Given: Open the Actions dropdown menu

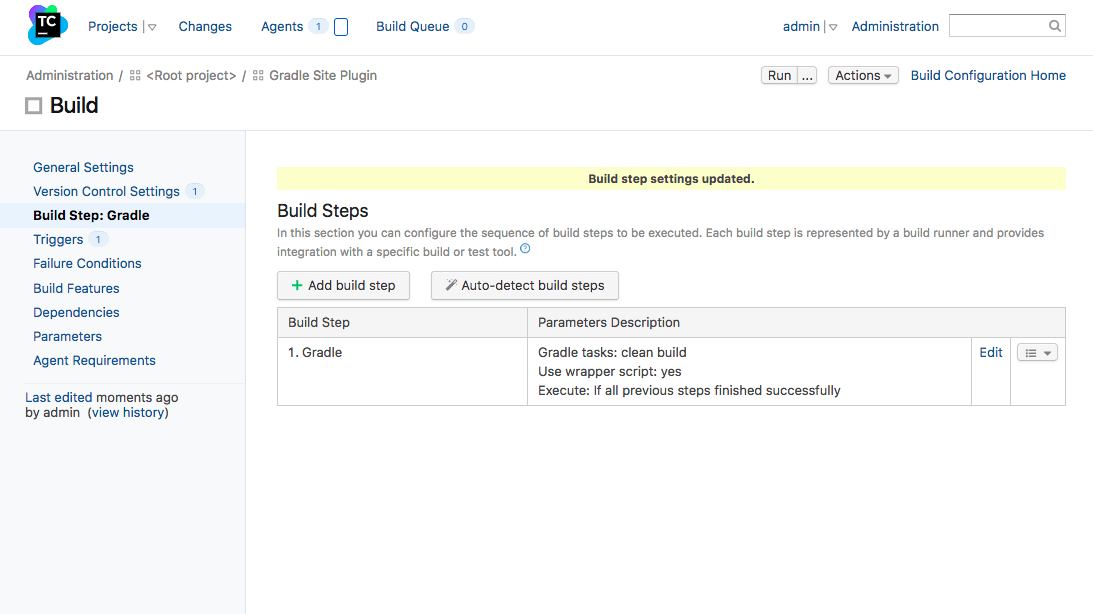Looking at the screenshot, I should point(863,76).
